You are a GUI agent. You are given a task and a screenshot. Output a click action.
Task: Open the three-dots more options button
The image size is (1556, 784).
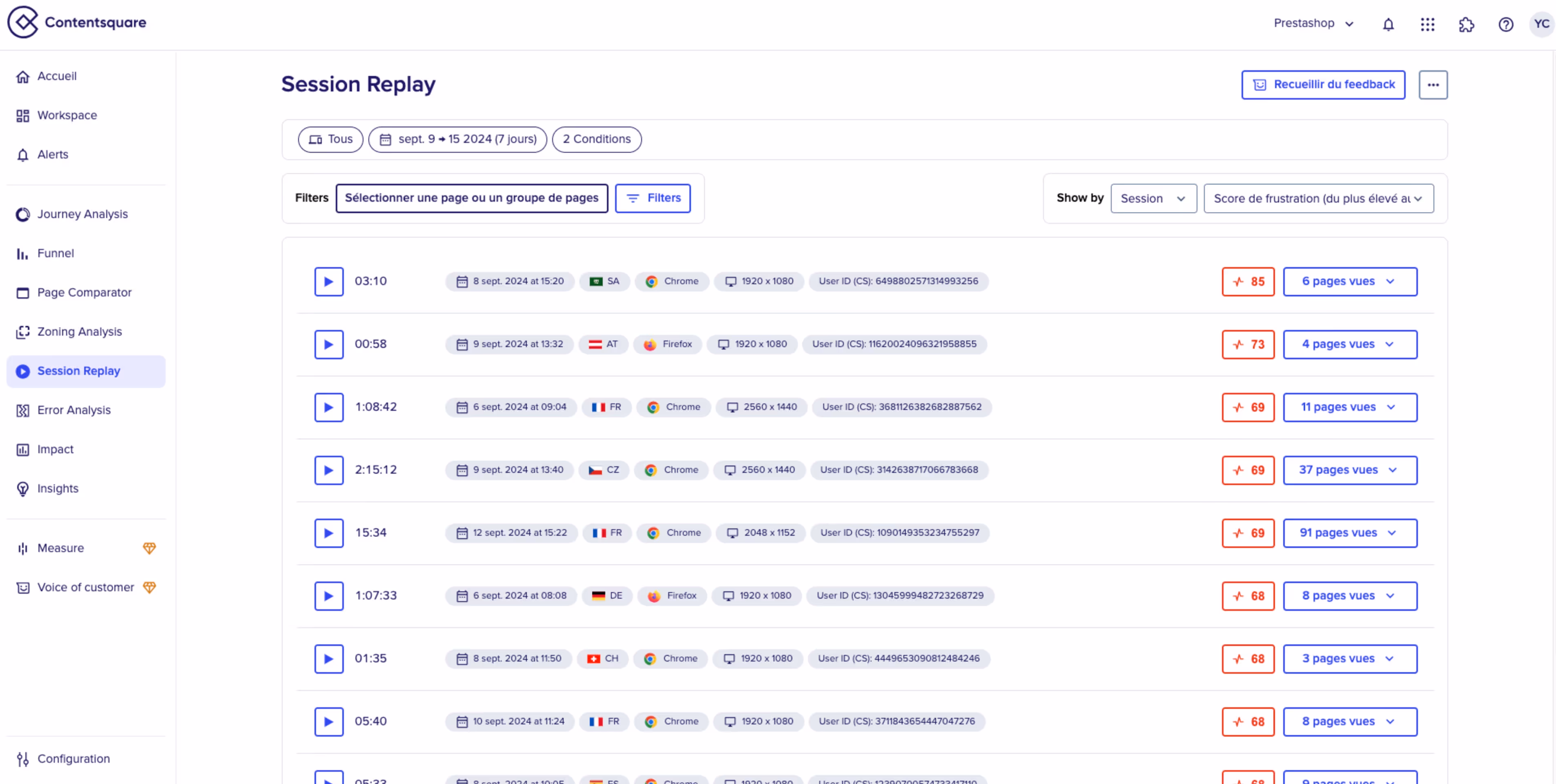tap(1433, 85)
